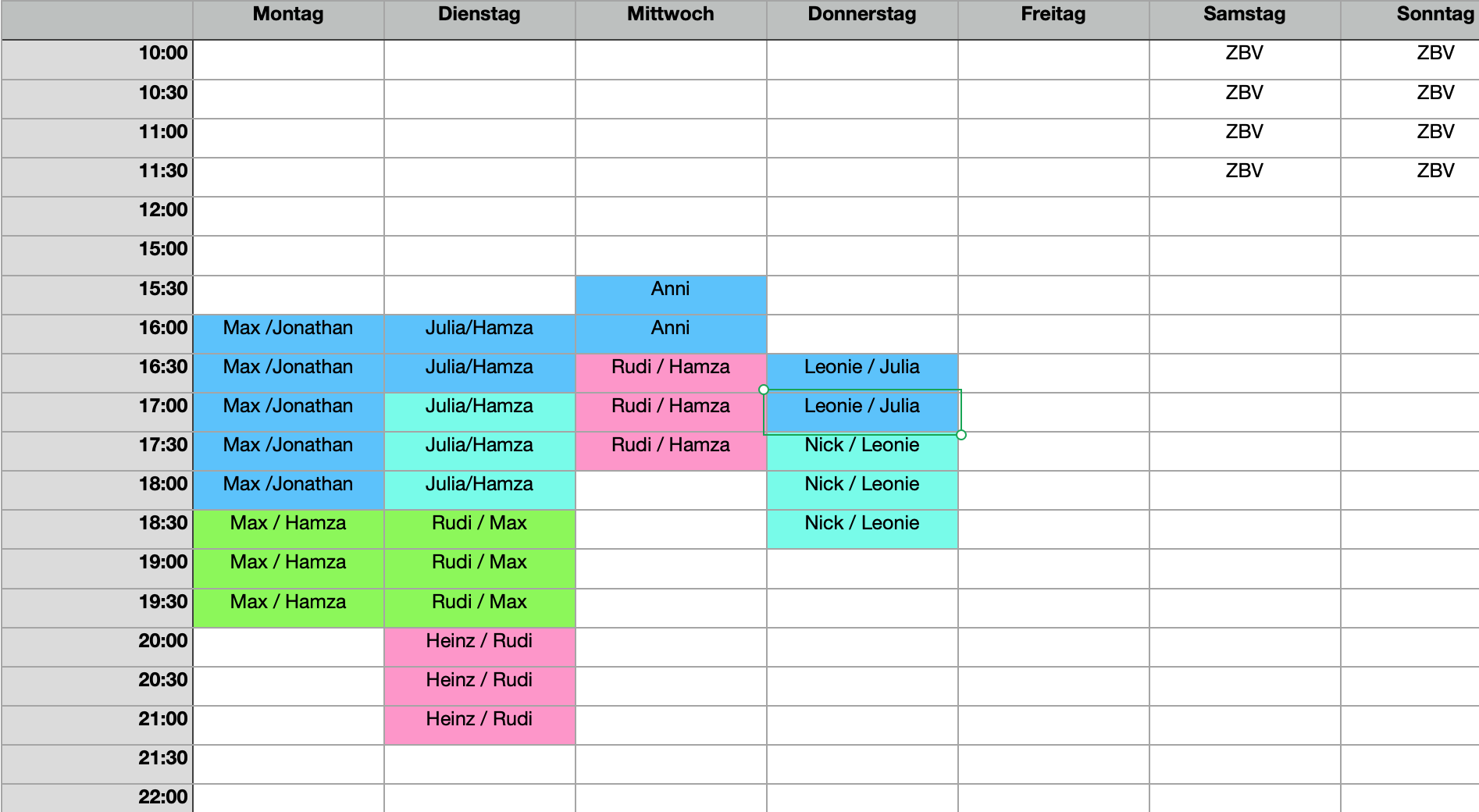This screenshot has width=1479, height=812.
Task: Select the Samstag column header
Action: [x=1245, y=20]
